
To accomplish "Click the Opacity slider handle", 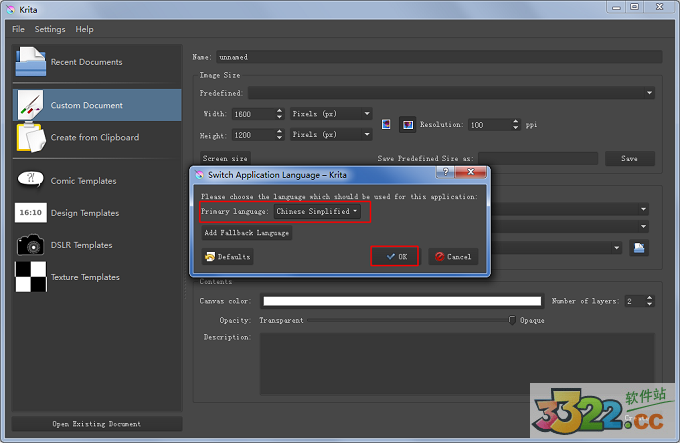I will 512,320.
